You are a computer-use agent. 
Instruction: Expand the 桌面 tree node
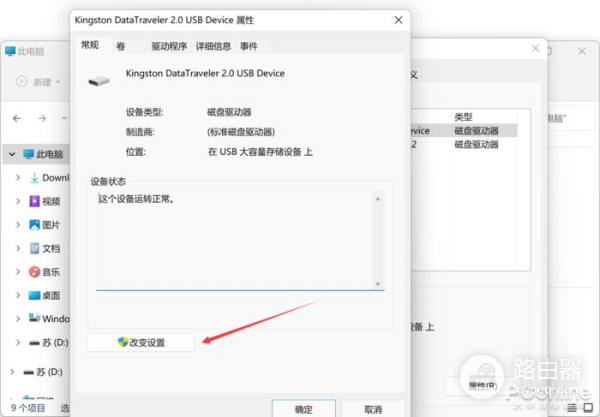tap(18, 295)
